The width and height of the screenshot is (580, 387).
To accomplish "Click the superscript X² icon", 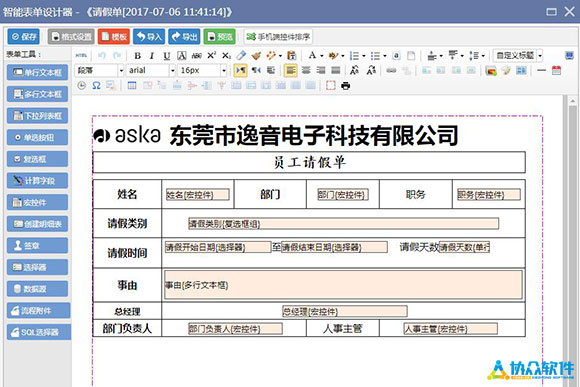I will click(x=211, y=55).
